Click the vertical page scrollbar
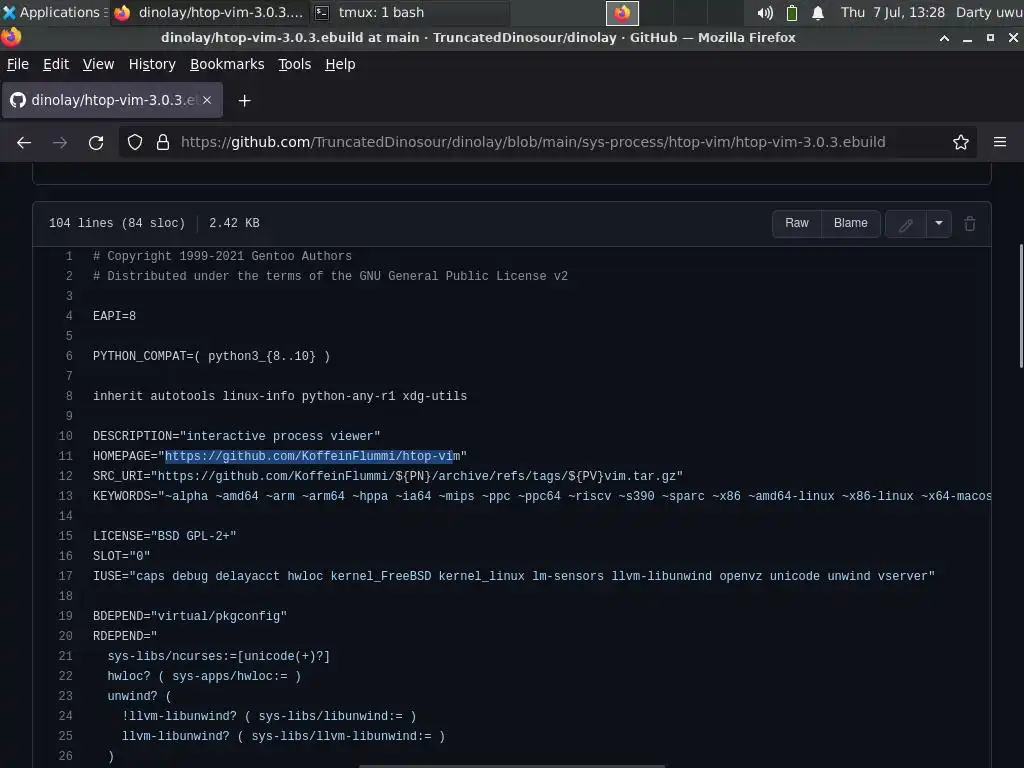Viewport: 1024px width, 768px height. click(1020, 306)
